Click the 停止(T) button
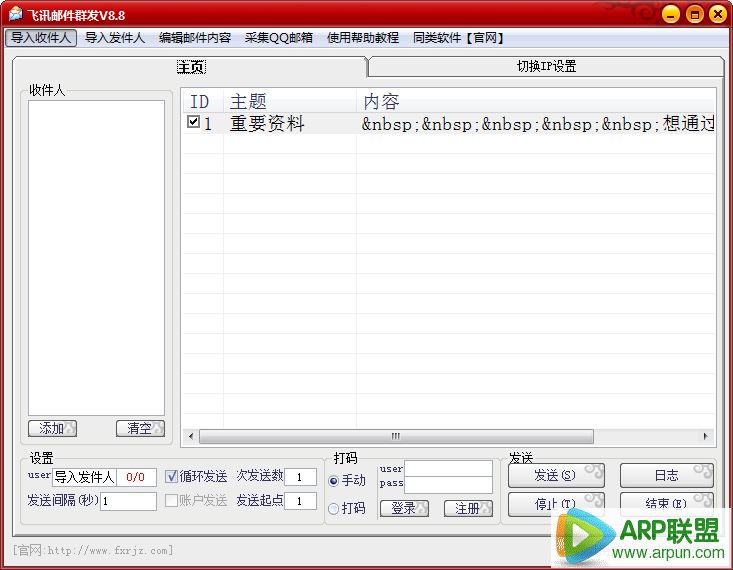The height and width of the screenshot is (570, 733). 556,504
